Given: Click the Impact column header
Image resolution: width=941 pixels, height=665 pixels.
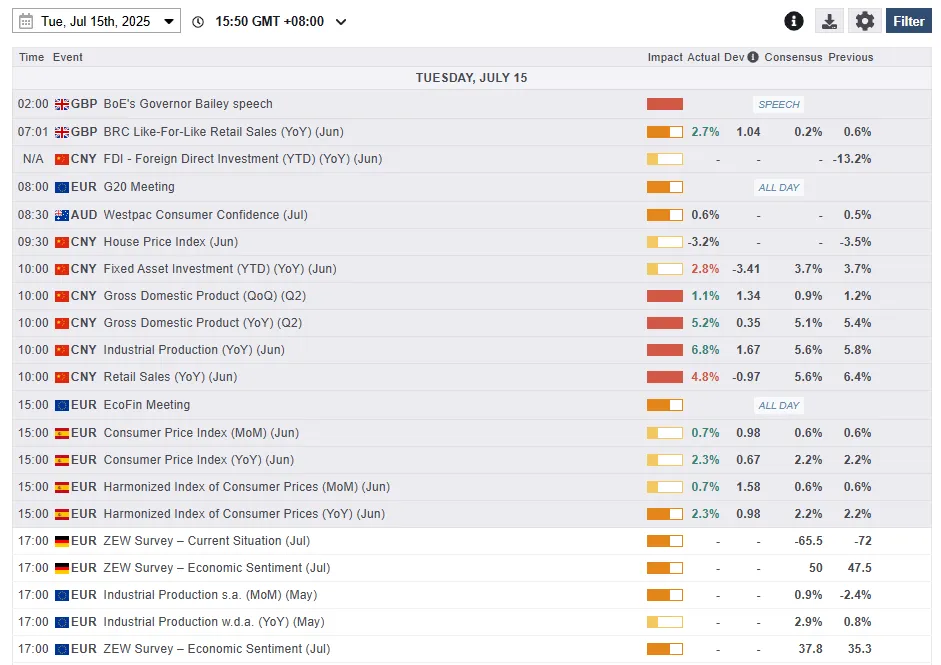Looking at the screenshot, I should (x=665, y=57).
